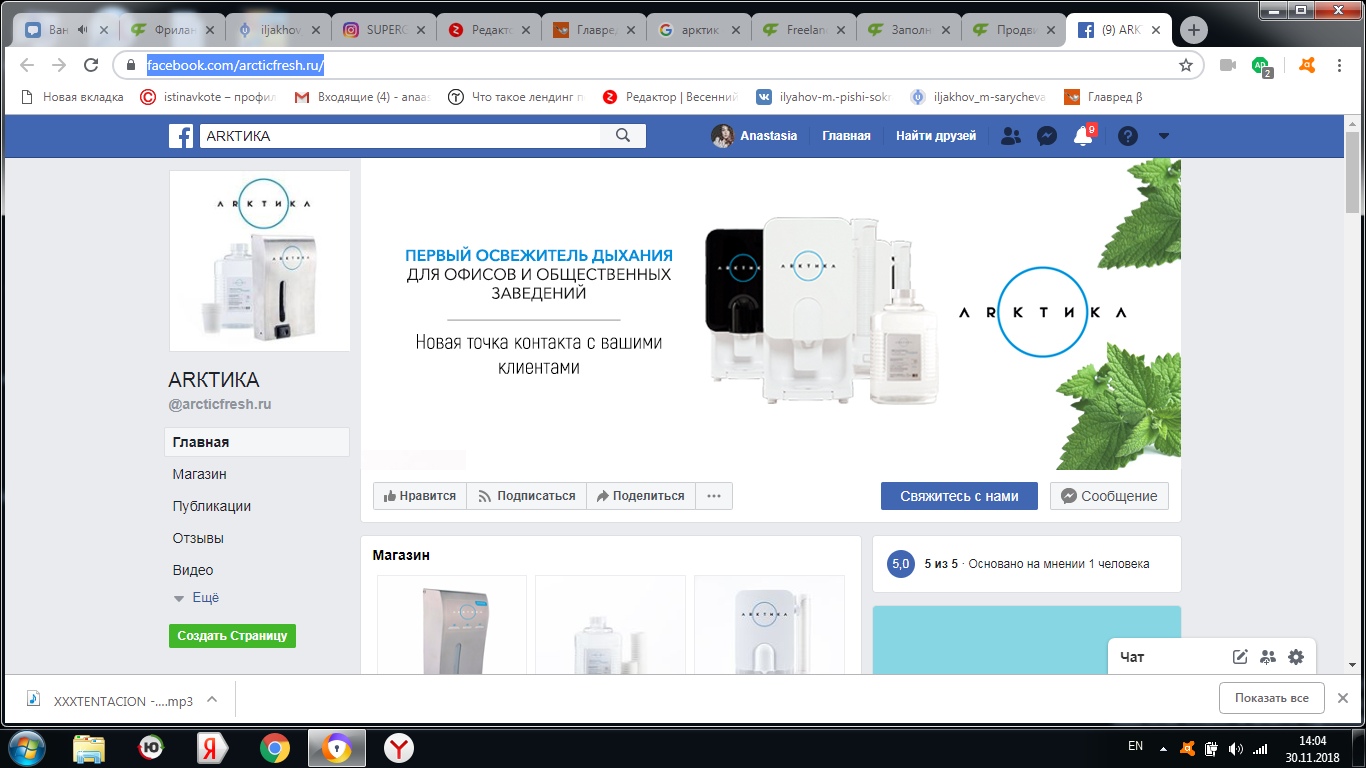Open chat settings gear icon
The height and width of the screenshot is (768, 1366).
pyautogui.click(x=1296, y=657)
